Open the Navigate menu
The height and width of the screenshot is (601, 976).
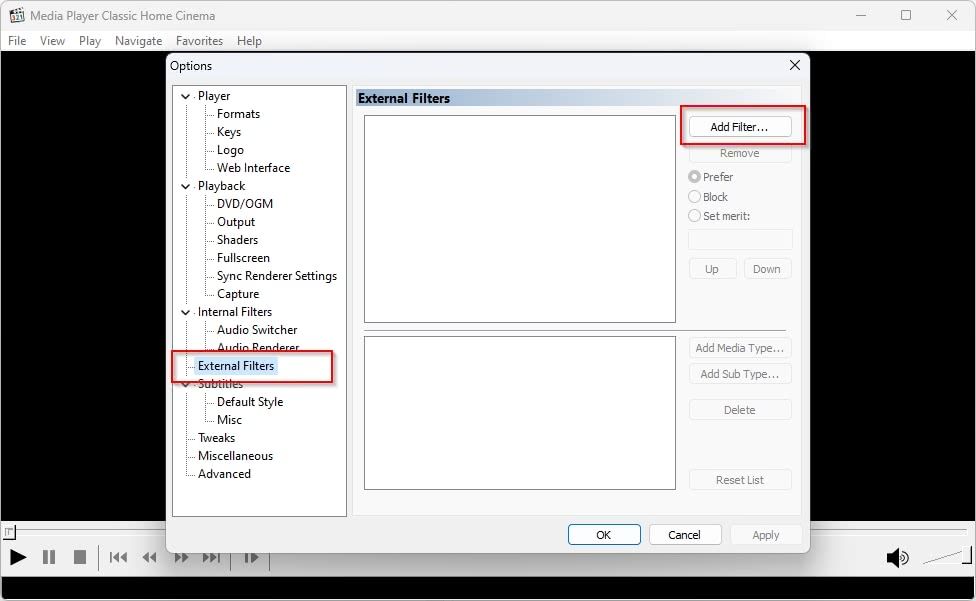(x=138, y=41)
